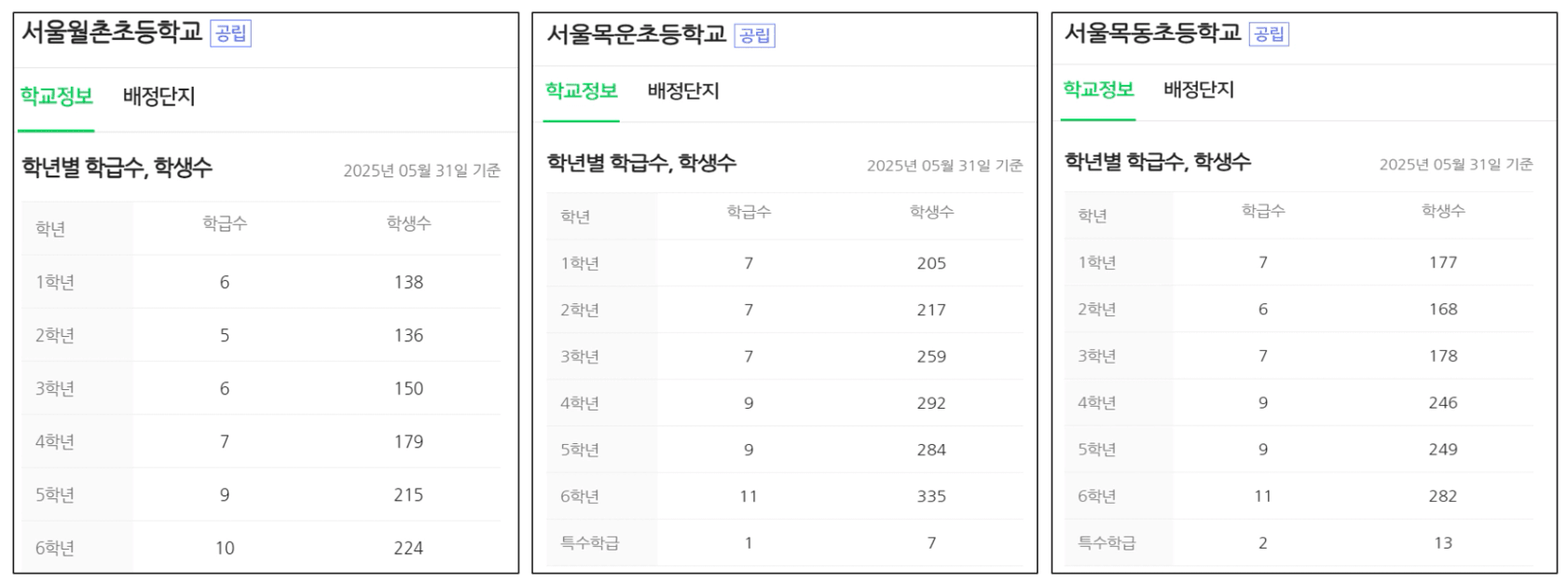Click 학생수 column header in 서울목운초등학교 table
This screenshot has width=1568, height=585.
(x=931, y=213)
